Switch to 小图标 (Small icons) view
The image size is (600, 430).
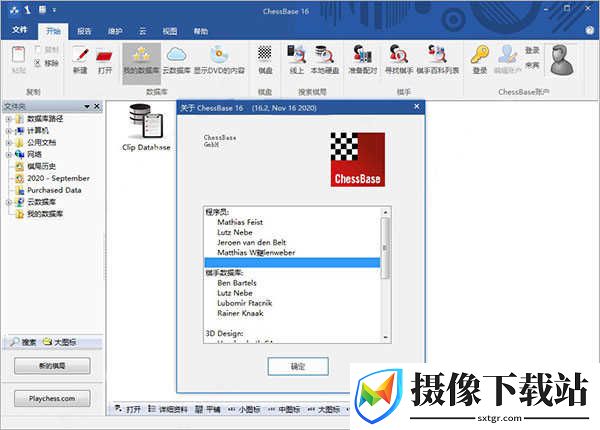tap(244, 409)
